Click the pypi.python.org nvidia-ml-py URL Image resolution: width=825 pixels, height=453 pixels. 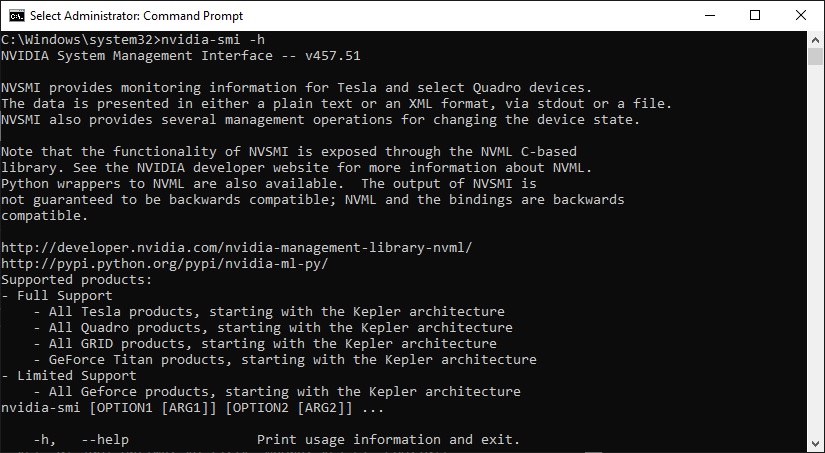click(x=164, y=264)
